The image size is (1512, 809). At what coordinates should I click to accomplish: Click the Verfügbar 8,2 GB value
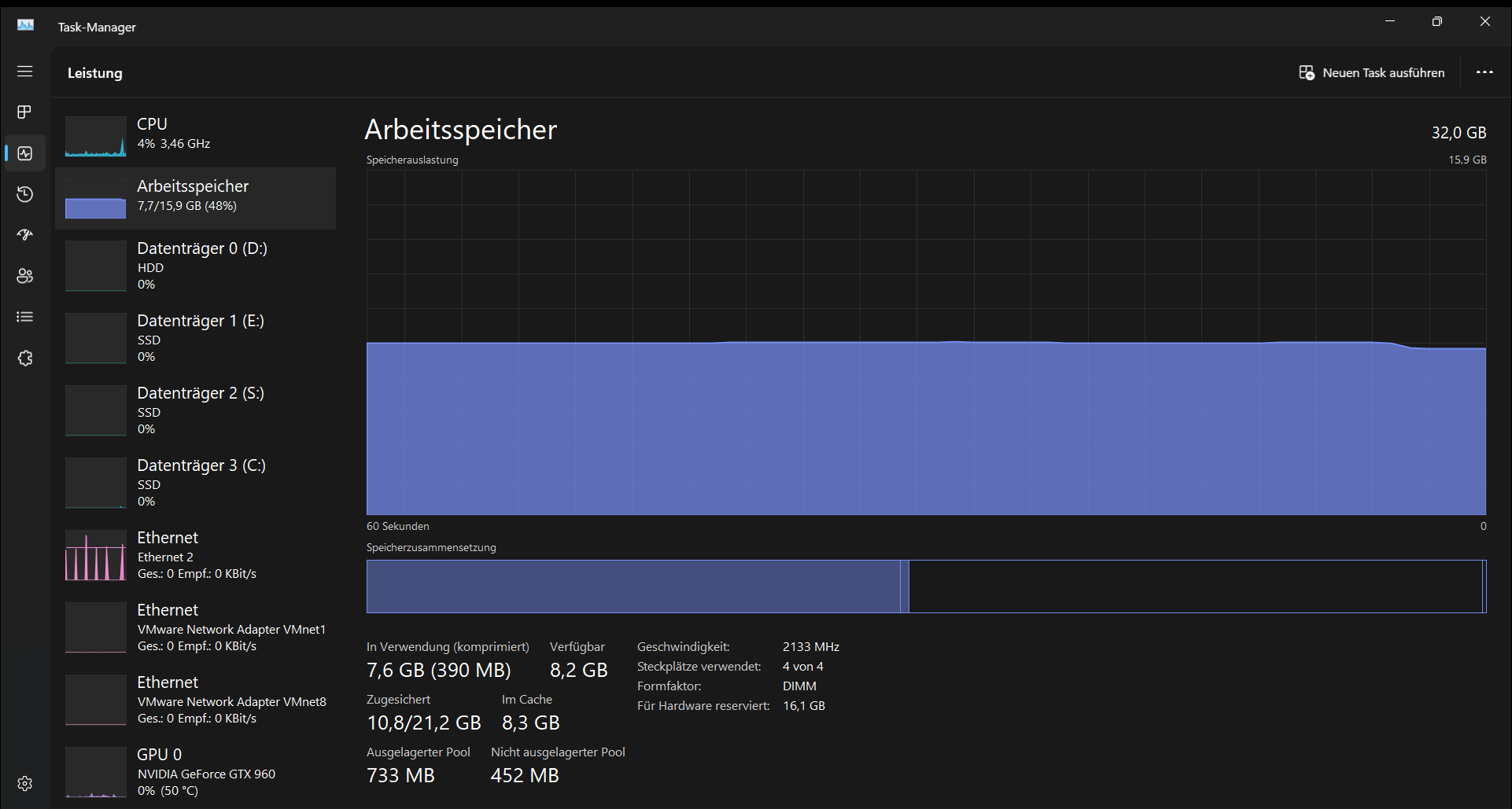(x=579, y=671)
